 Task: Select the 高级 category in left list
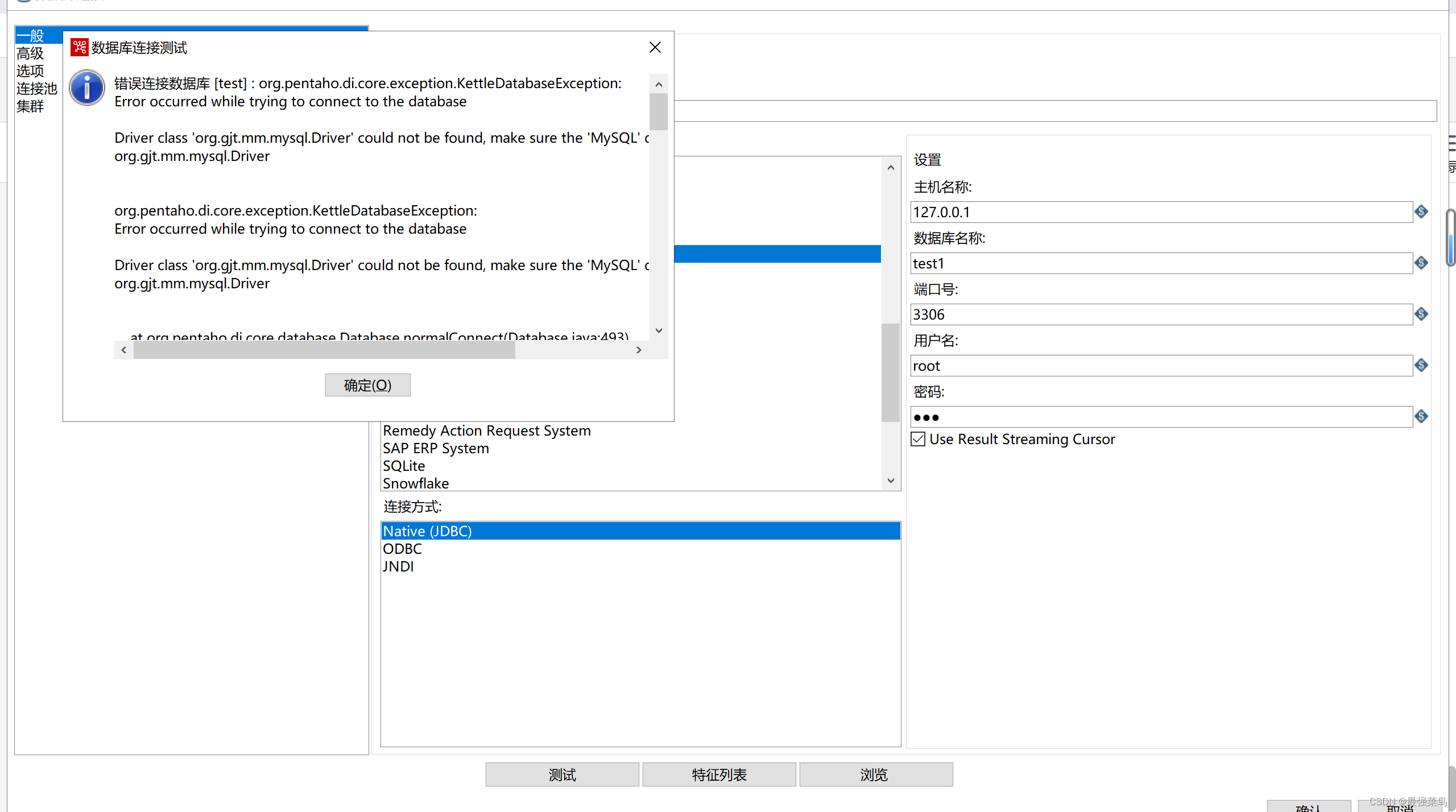[x=30, y=53]
